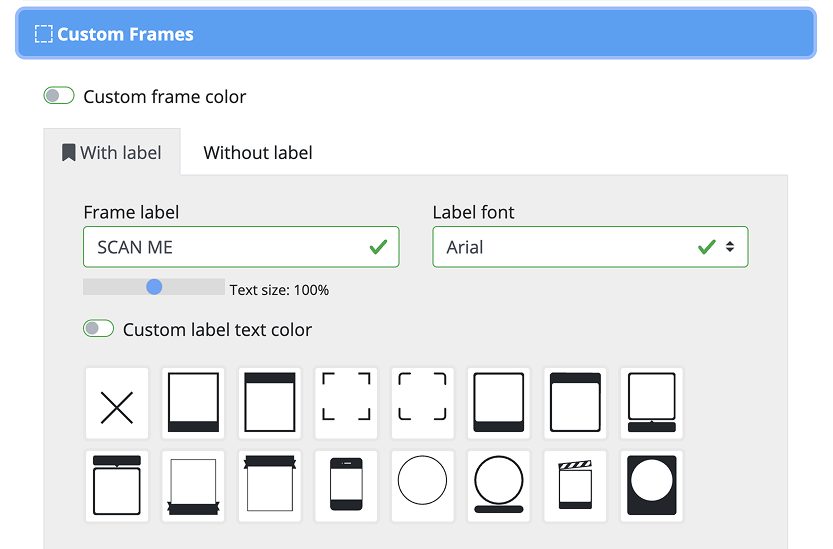The width and height of the screenshot is (833, 549).
Task: Enable Custom frame color toggle
Action: (59, 96)
